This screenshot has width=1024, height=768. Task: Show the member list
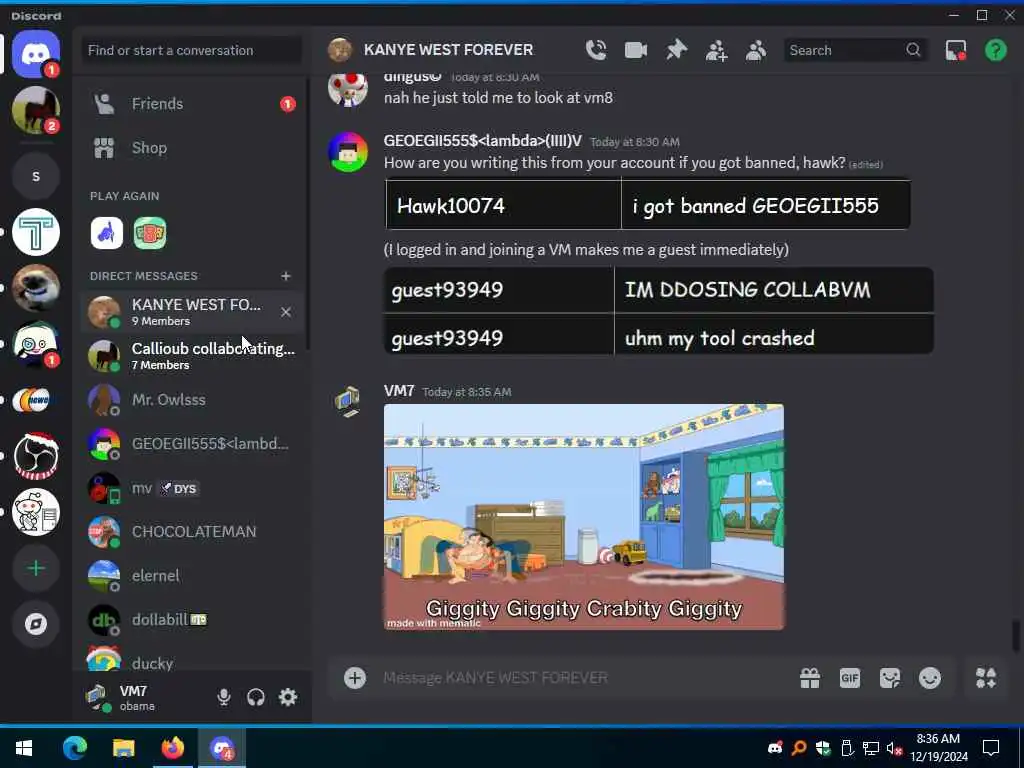[x=756, y=50]
